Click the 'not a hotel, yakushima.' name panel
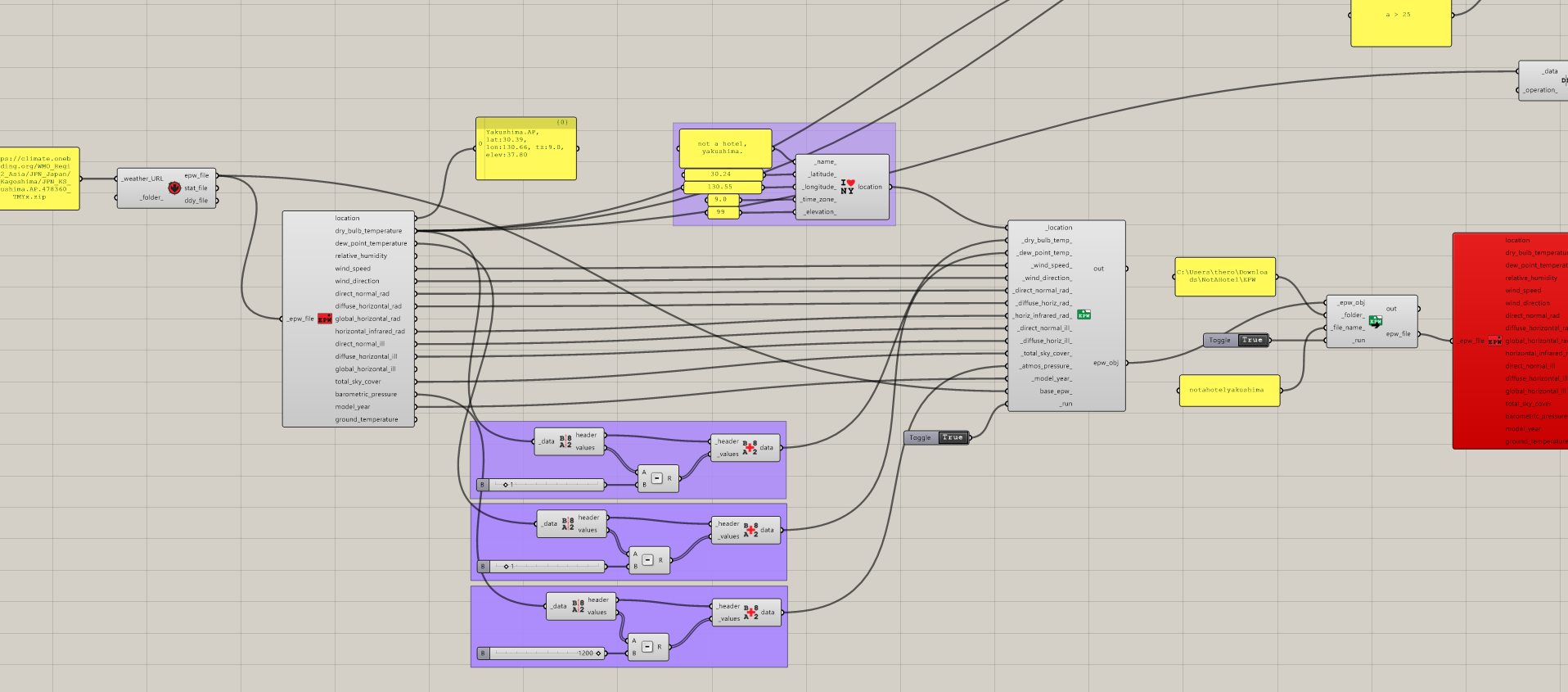This screenshot has height=692, width=1568. 724,148
